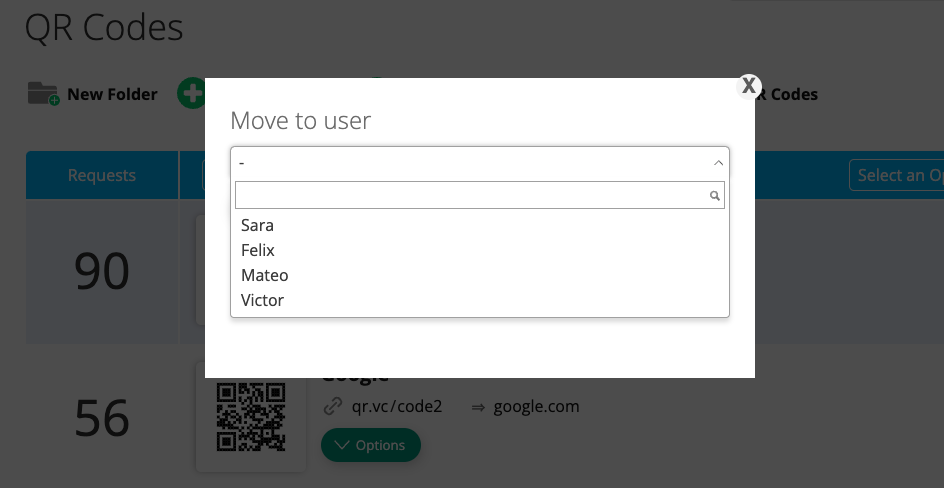Viewport: 944px width, 488px height.
Task: Click the magnifier icon in search box
Action: click(x=715, y=196)
